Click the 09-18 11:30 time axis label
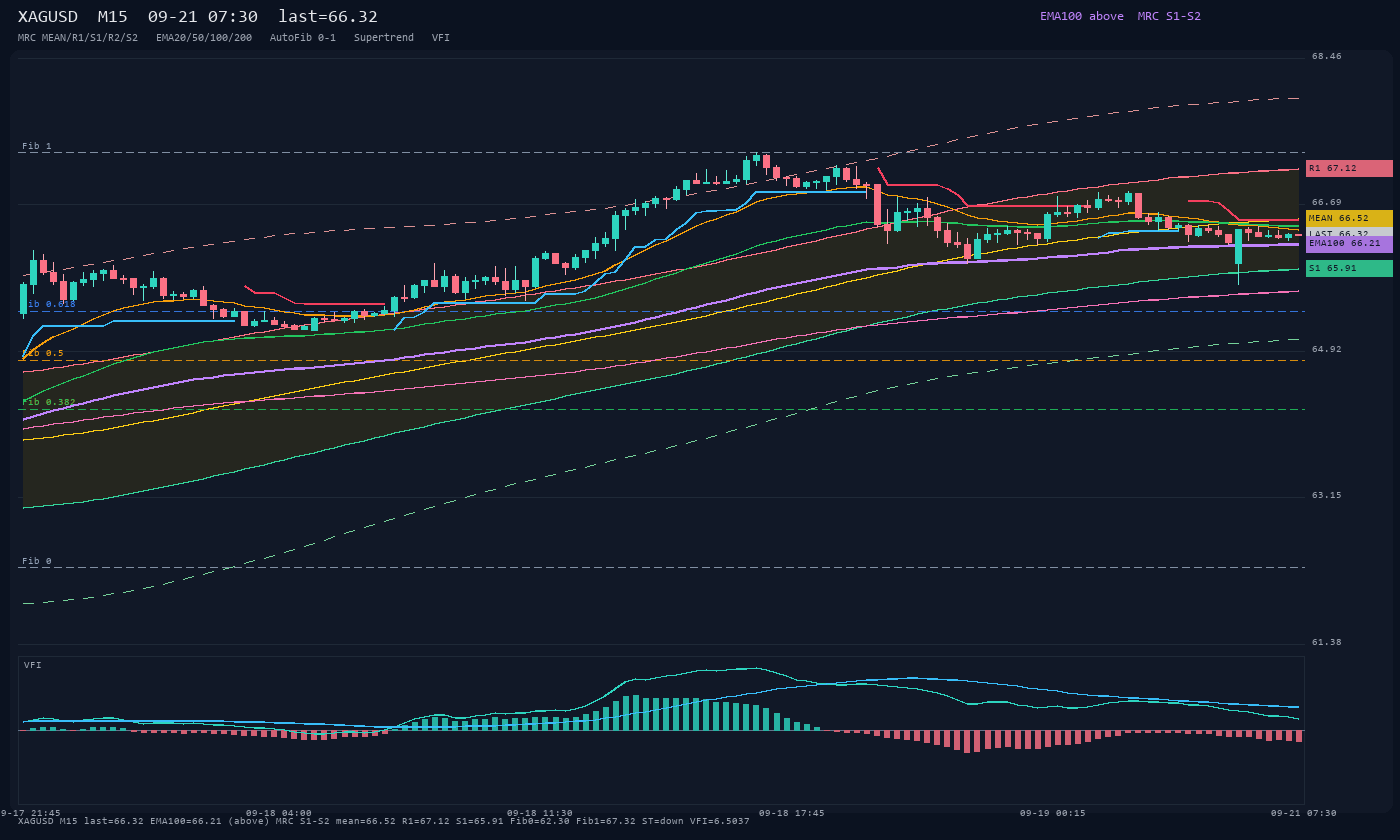 point(540,813)
